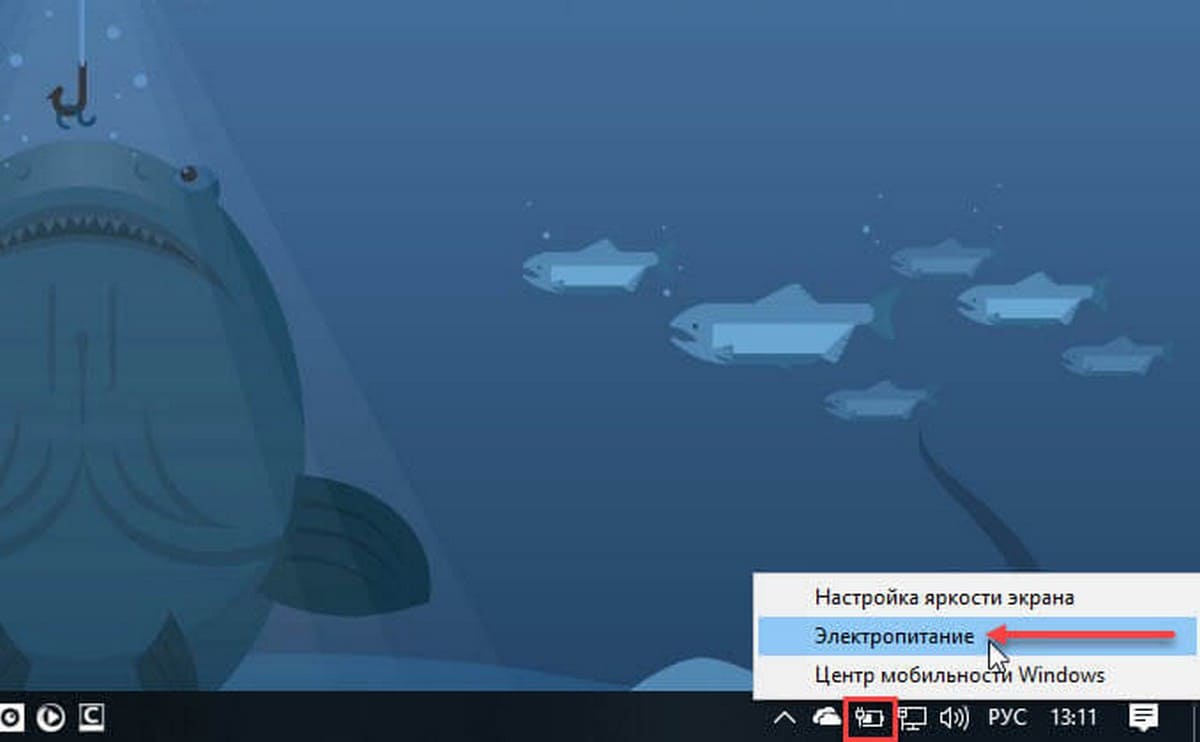Screen dimensions: 1200x742
Task: Switch input language via РУС indicator
Action: click(x=1008, y=717)
